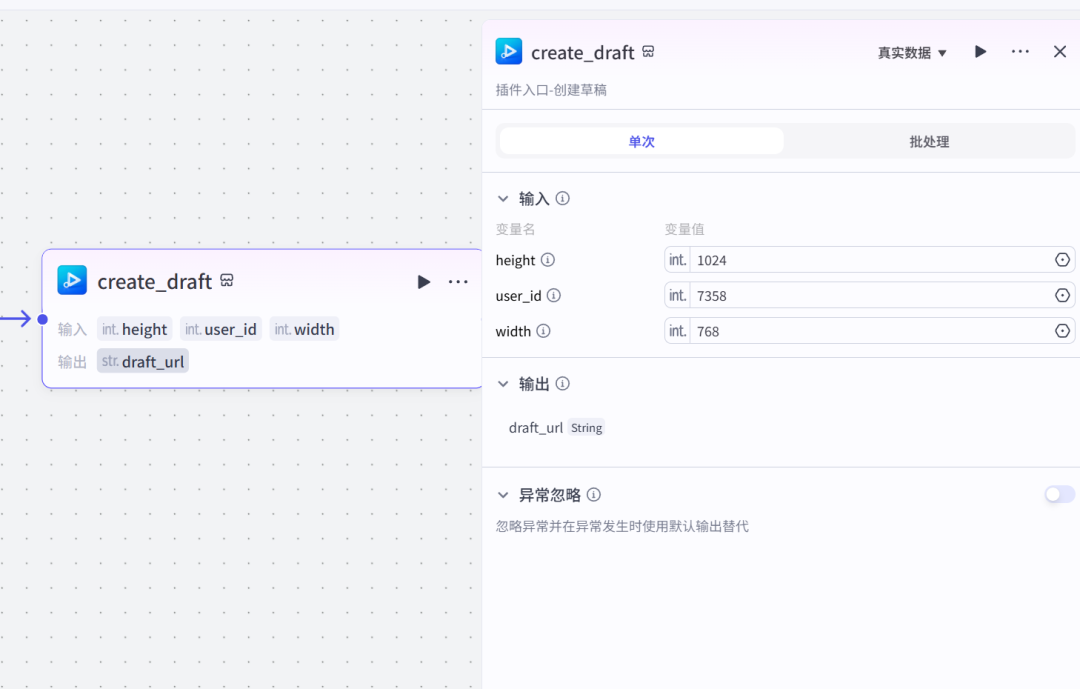This screenshot has width=1080, height=689.
Task: Collapse the 输出 section
Action: pyautogui.click(x=503, y=383)
